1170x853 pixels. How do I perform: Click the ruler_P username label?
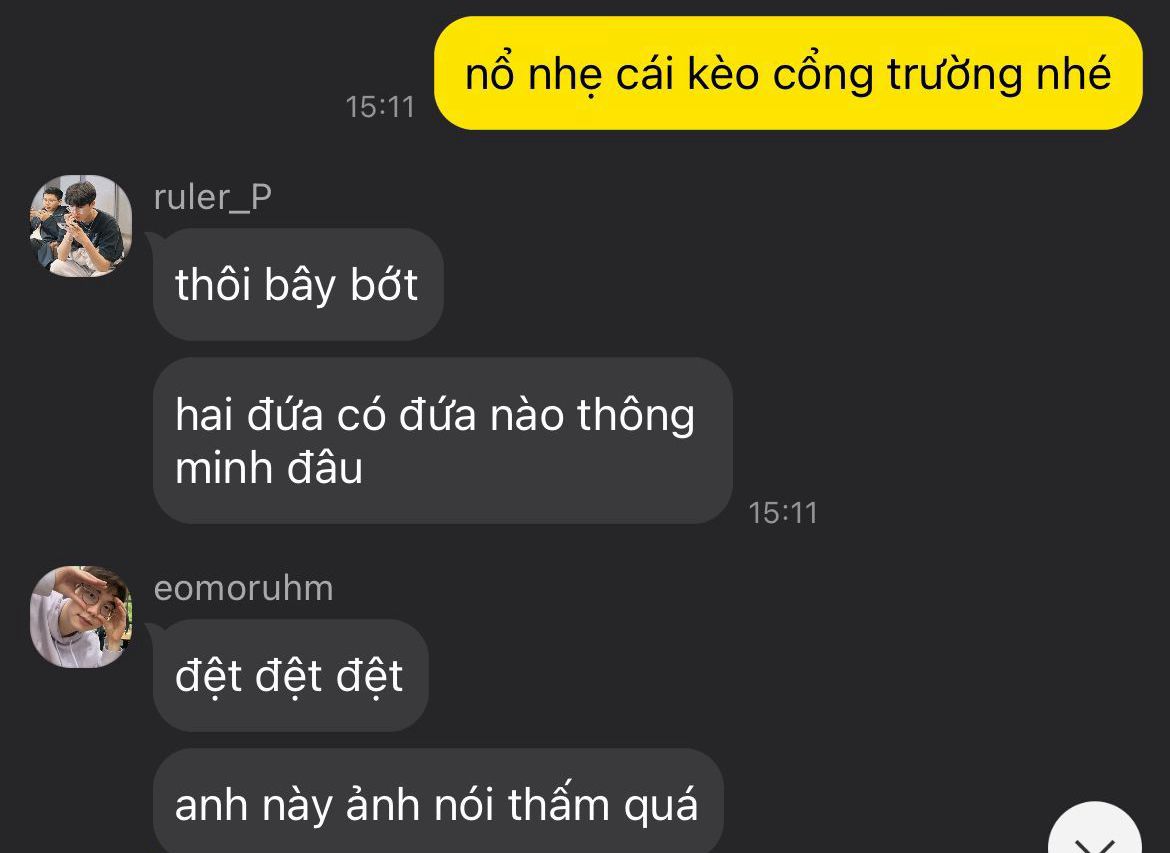tap(213, 198)
